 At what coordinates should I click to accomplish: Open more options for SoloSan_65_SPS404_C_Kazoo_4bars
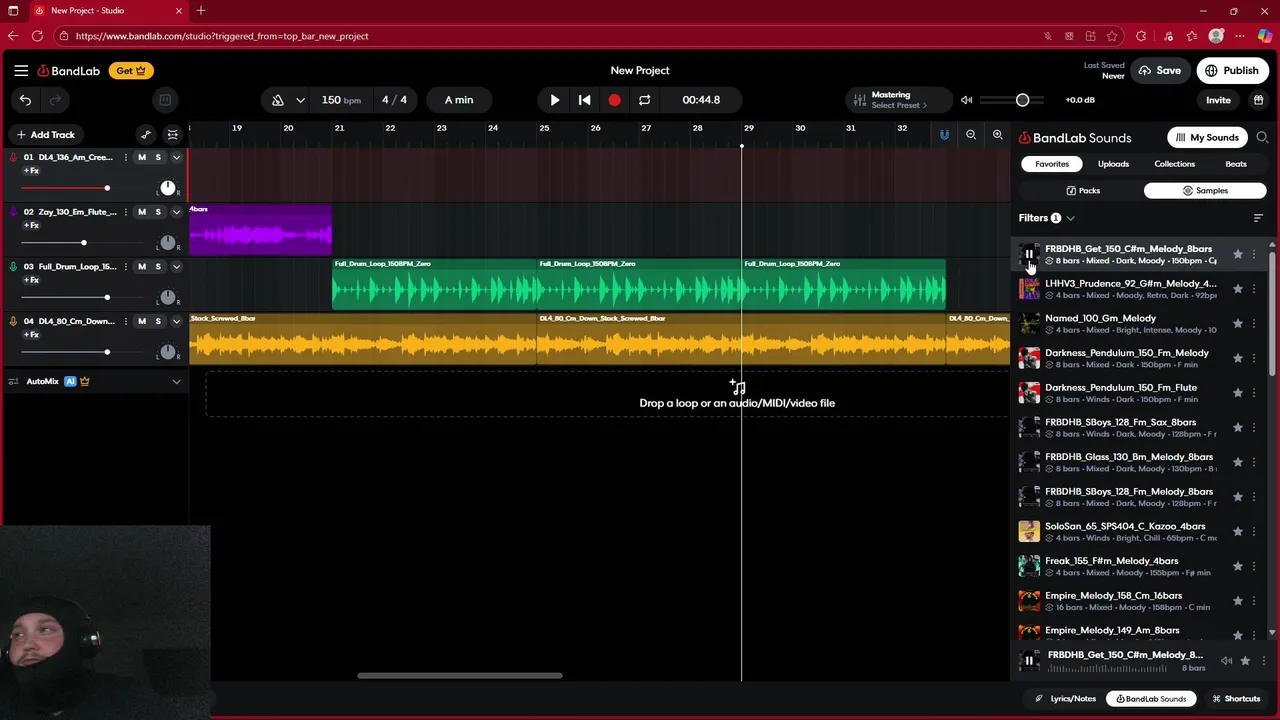[x=1254, y=531]
